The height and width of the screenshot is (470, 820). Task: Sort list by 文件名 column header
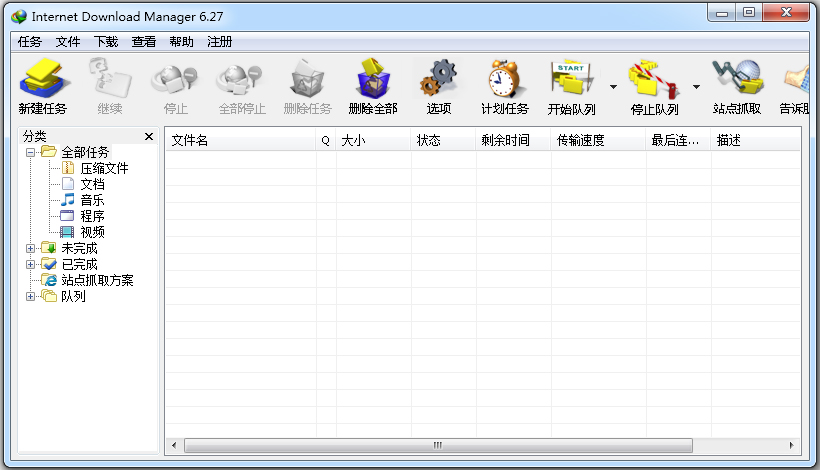[240, 141]
